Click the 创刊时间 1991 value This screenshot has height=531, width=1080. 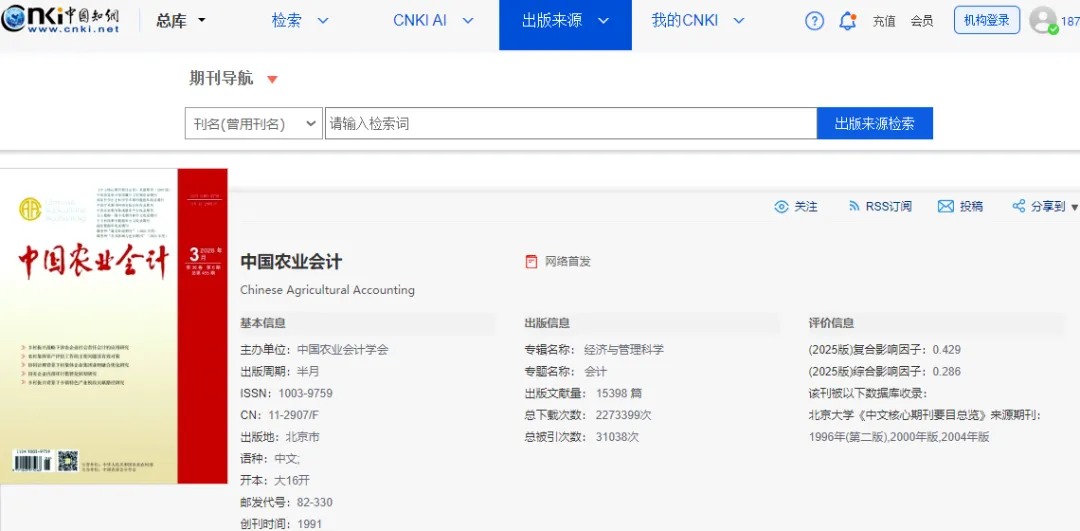coord(309,523)
